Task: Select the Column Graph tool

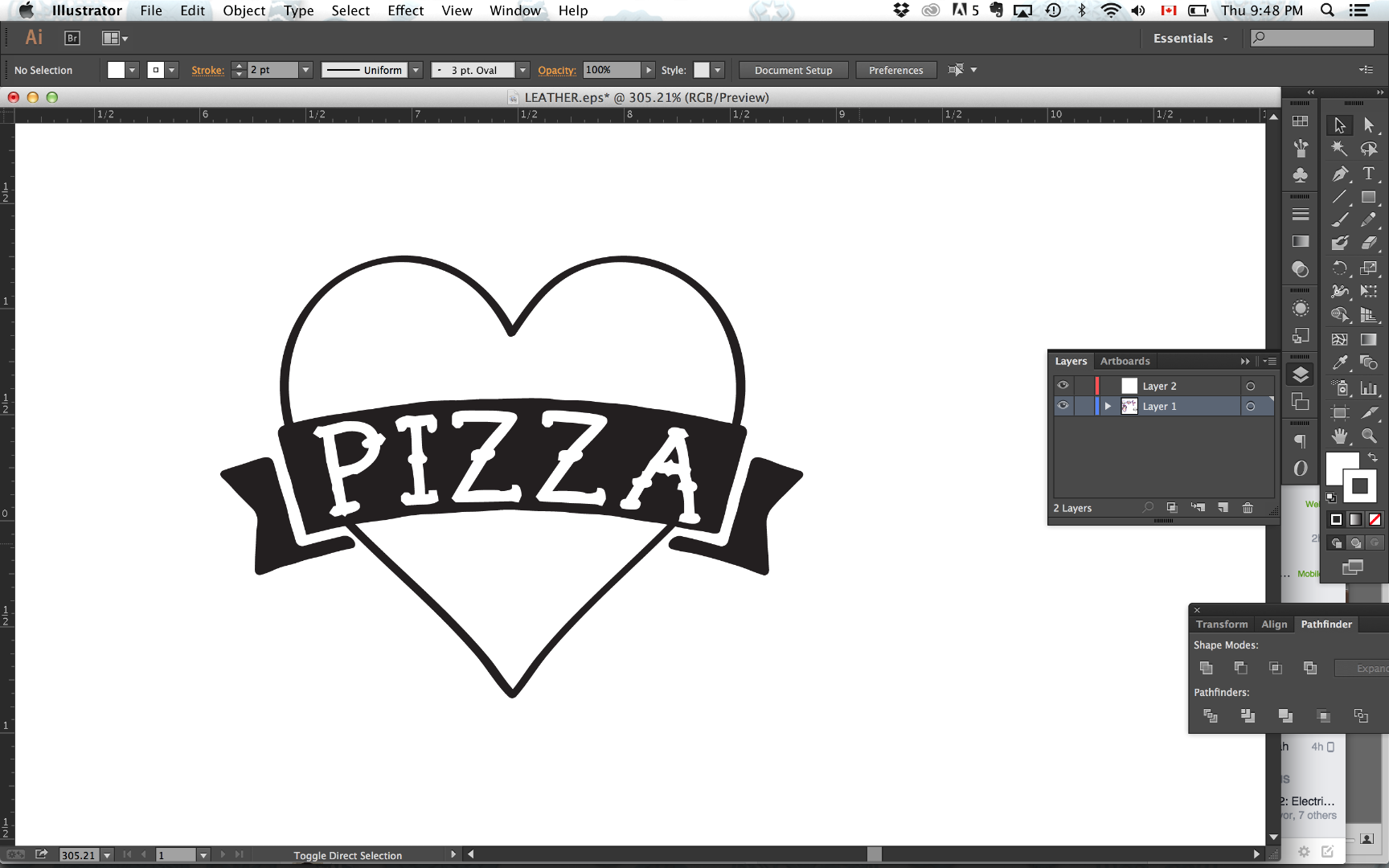Action: click(x=1369, y=388)
